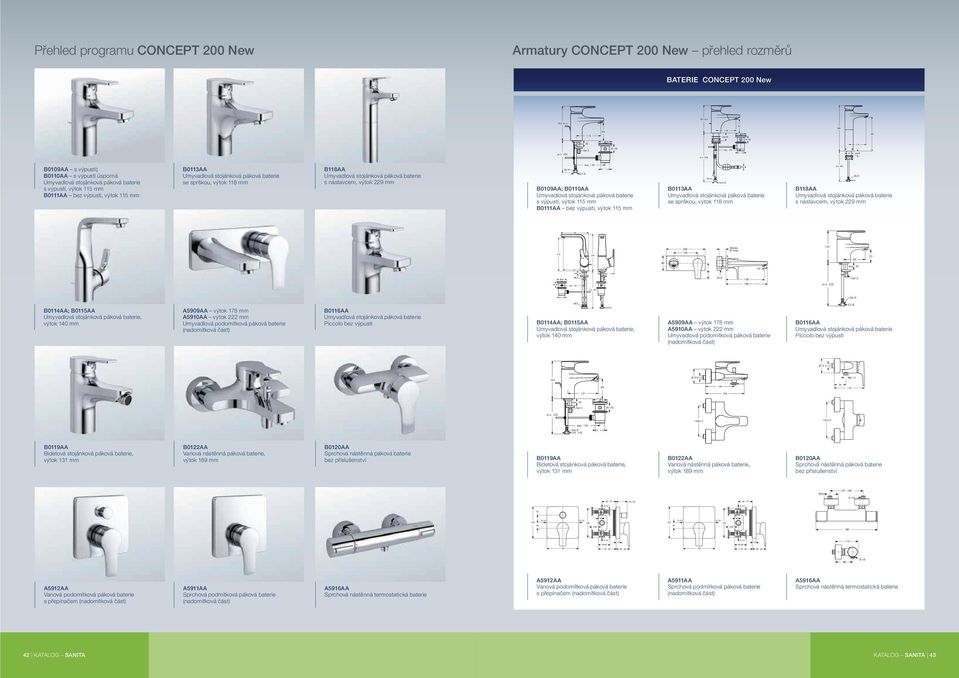Select the 'BATERIE CONCEPT 200 New' blue banner

(719, 80)
